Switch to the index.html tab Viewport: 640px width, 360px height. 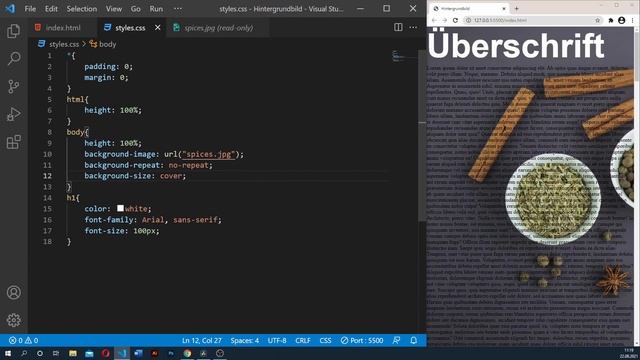[x=63, y=27]
